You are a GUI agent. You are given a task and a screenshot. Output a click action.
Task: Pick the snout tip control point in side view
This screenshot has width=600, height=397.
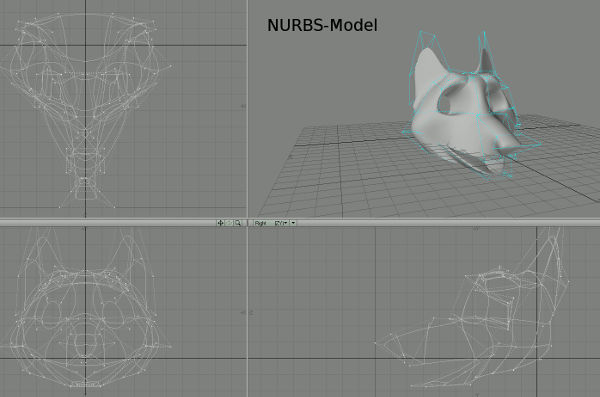click(375, 343)
